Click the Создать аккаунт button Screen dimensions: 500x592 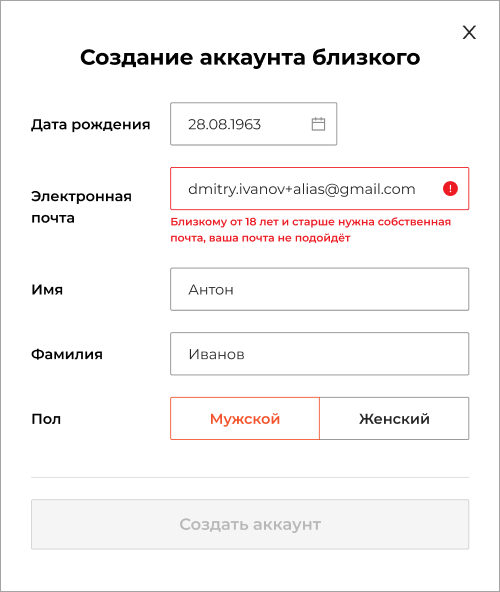coord(250,524)
